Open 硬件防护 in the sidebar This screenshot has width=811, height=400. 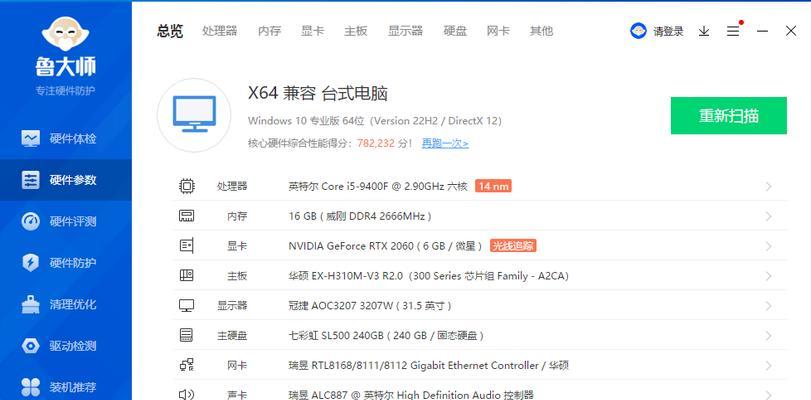click(66, 263)
